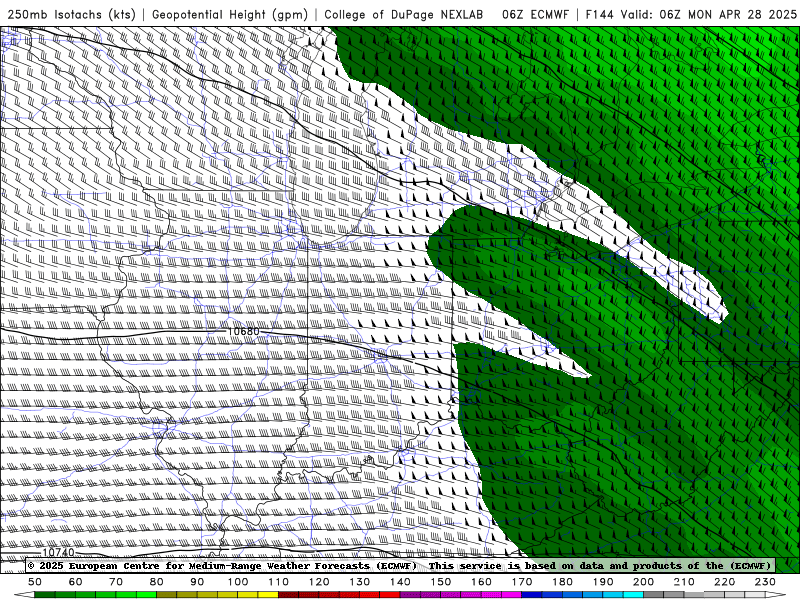The height and width of the screenshot is (600, 800).
Task: Click the bright red swatch ending at 140
Action: tap(390, 595)
